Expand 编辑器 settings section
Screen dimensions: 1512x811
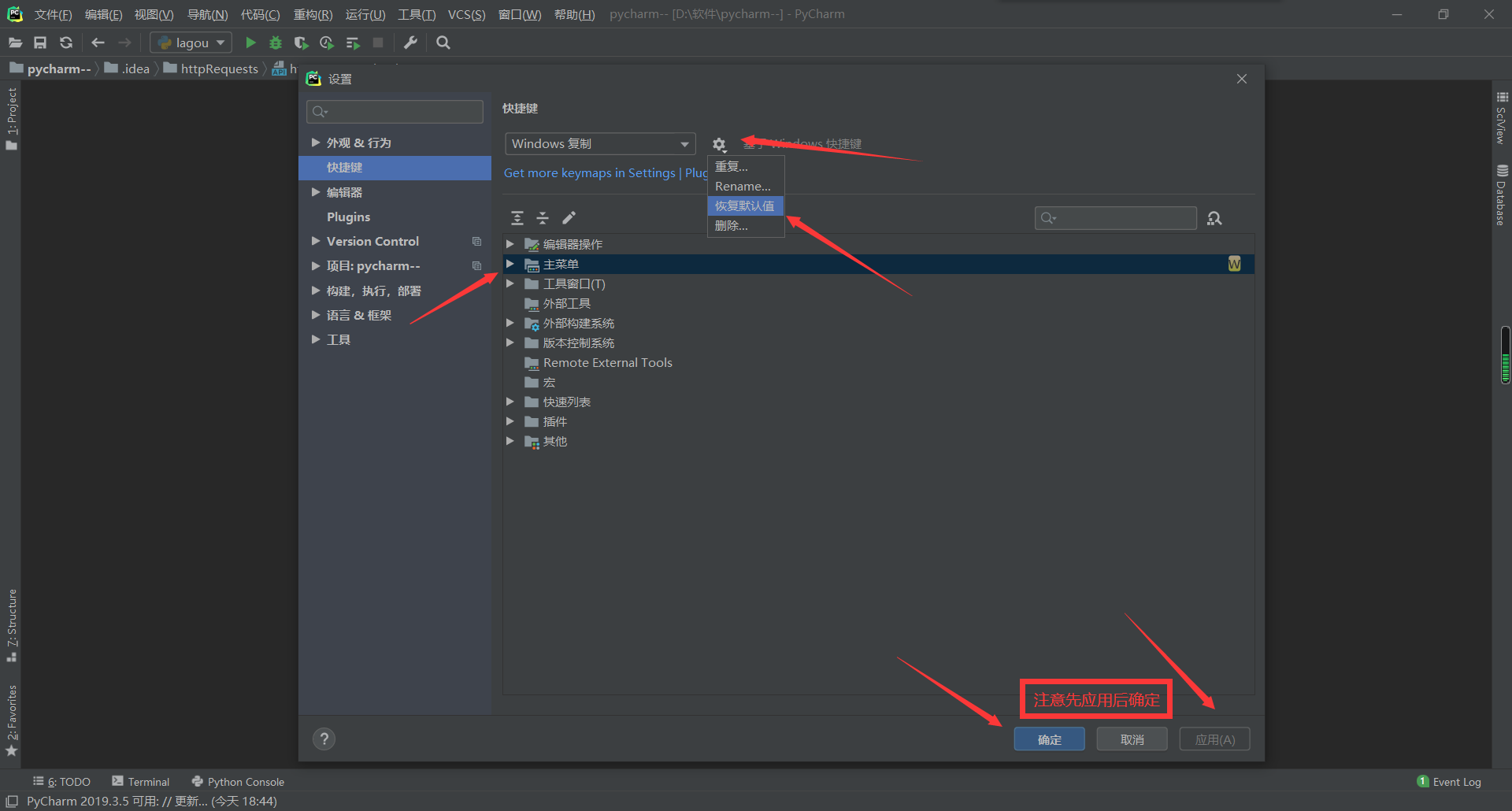316,192
